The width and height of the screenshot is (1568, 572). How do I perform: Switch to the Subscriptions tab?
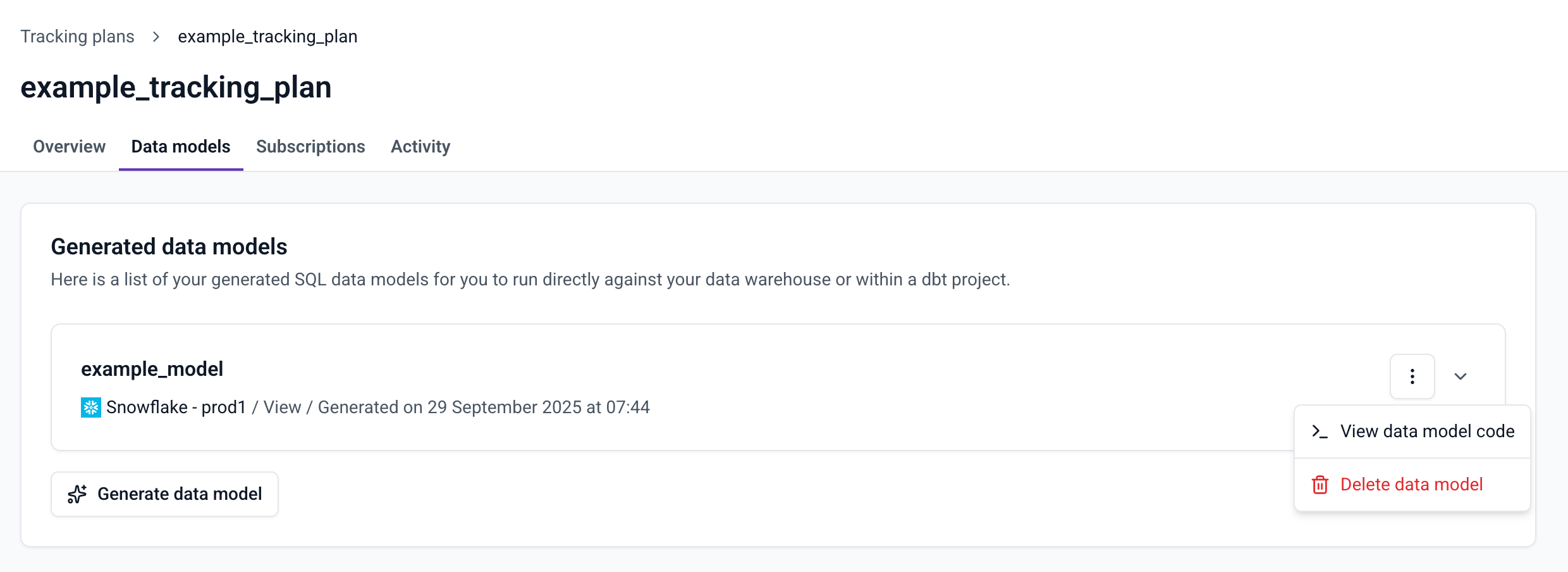point(310,146)
